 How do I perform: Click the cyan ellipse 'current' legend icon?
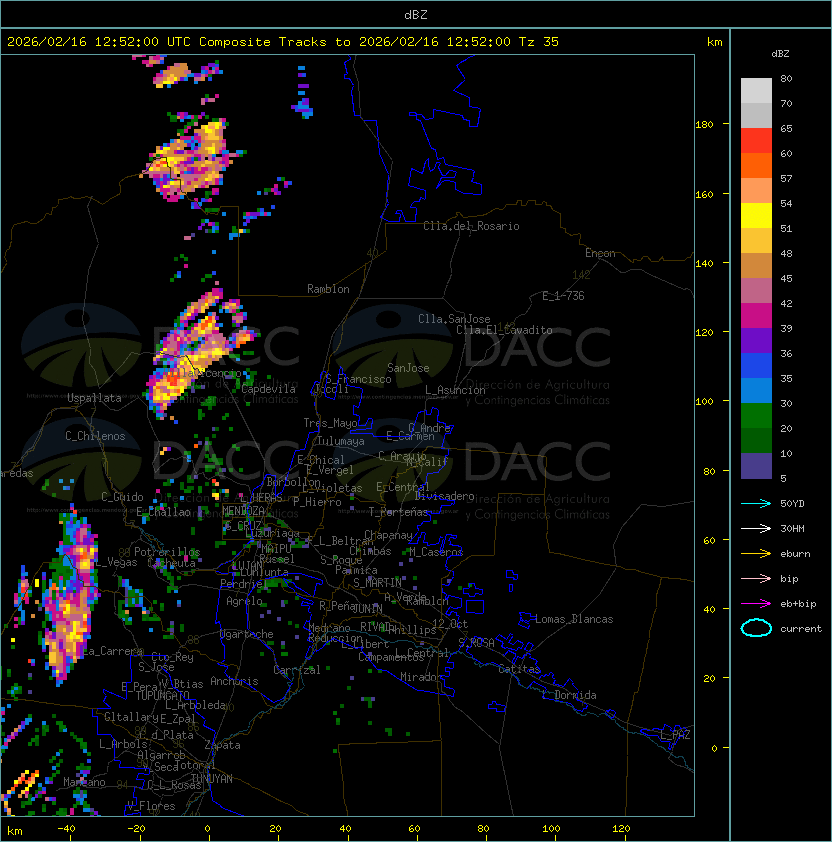pyautogui.click(x=756, y=628)
